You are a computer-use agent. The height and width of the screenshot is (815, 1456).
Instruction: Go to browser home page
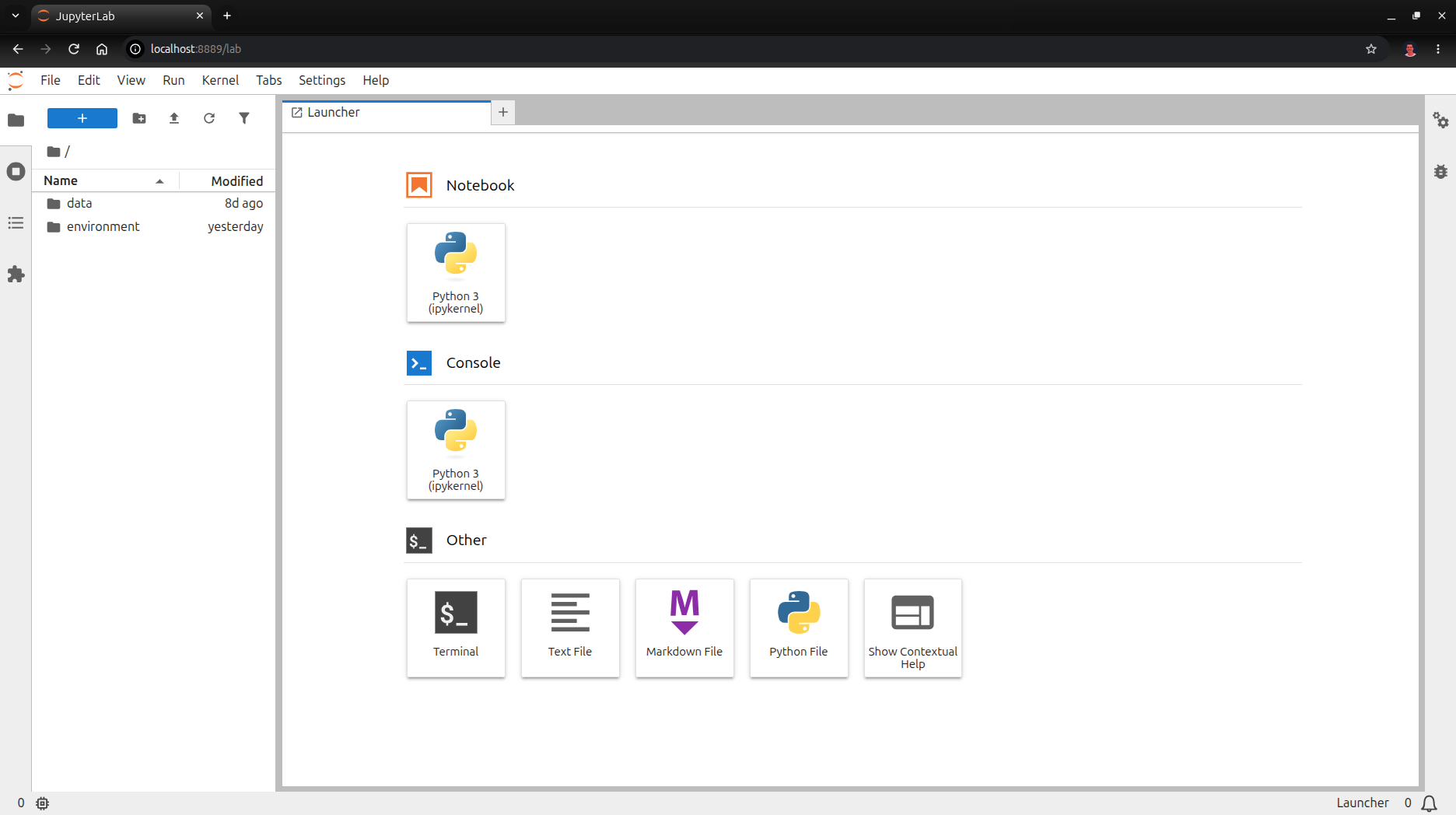tap(102, 49)
